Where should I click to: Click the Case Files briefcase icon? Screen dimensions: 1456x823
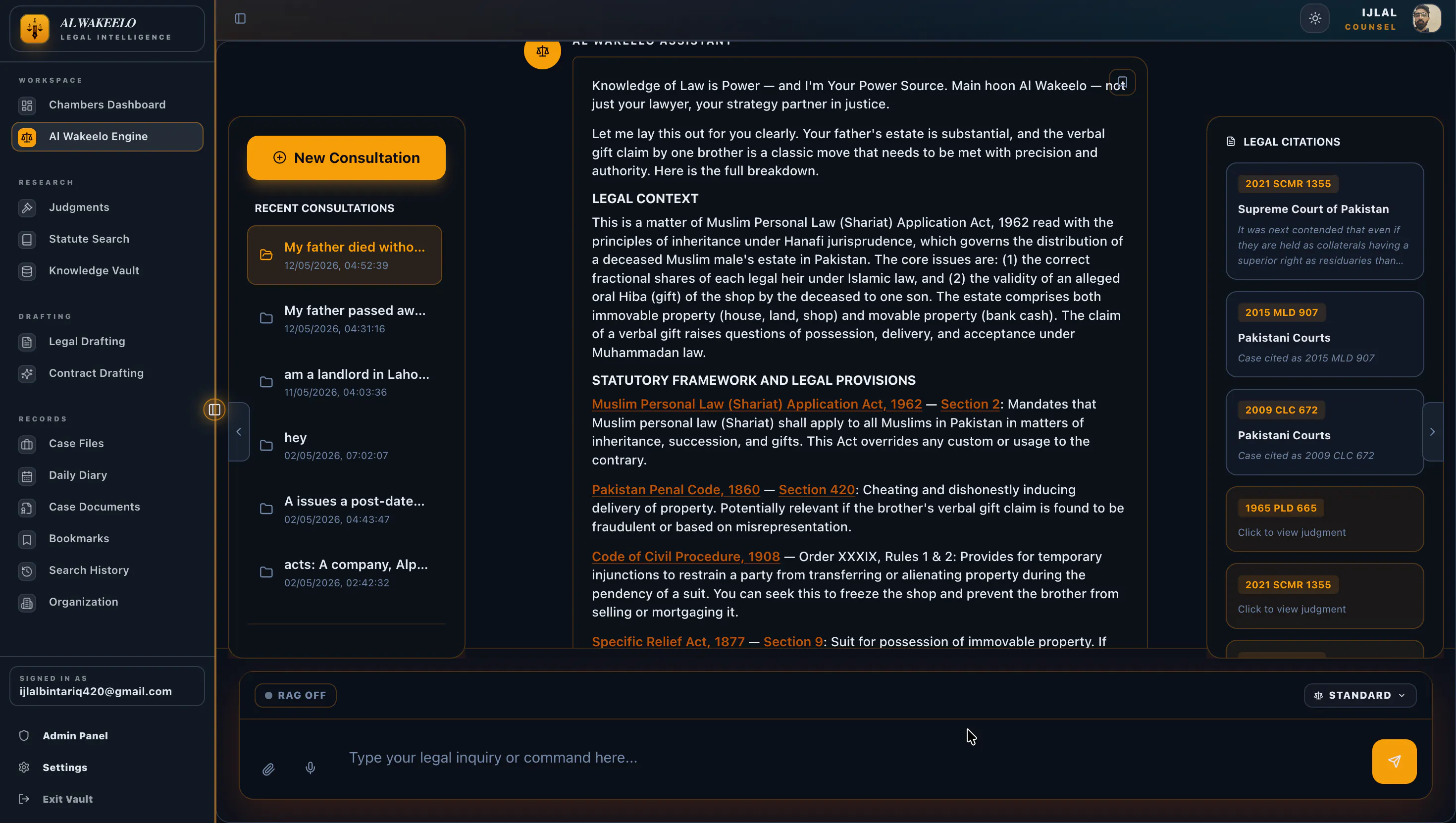click(27, 444)
